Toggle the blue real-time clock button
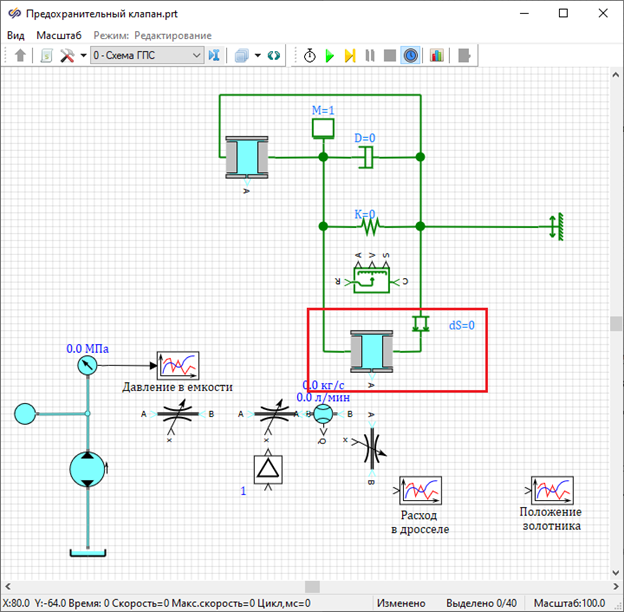This screenshot has width=624, height=612. tap(410, 56)
